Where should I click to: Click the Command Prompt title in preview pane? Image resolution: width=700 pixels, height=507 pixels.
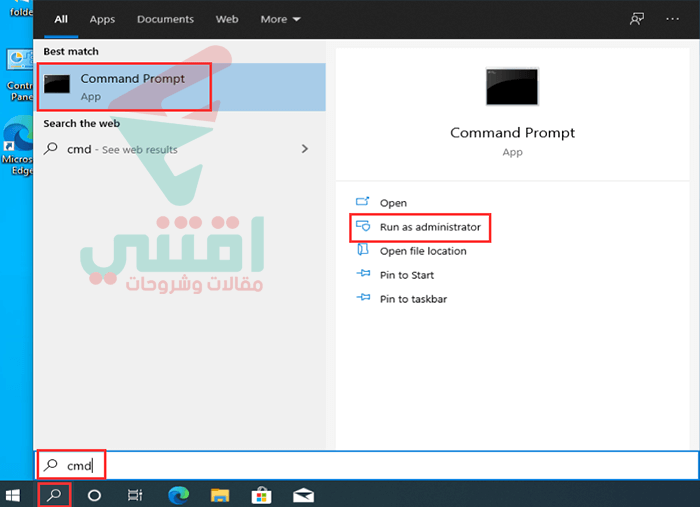(512, 133)
